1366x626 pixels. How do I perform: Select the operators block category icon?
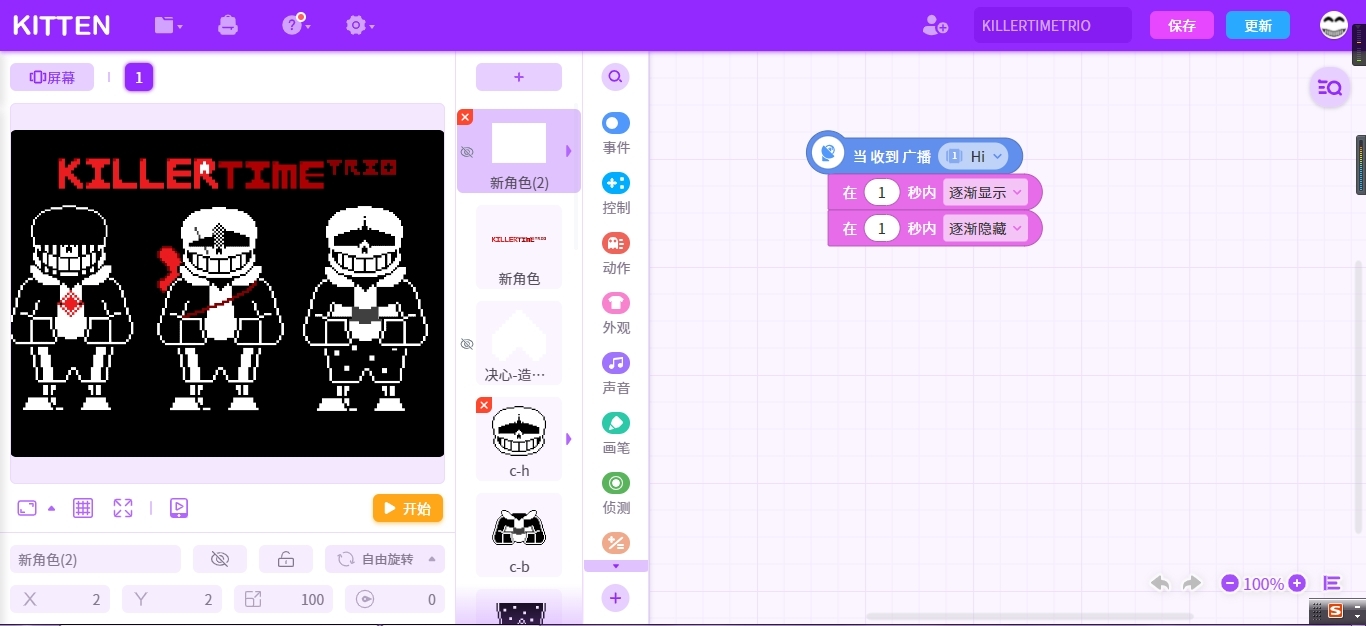[x=616, y=543]
